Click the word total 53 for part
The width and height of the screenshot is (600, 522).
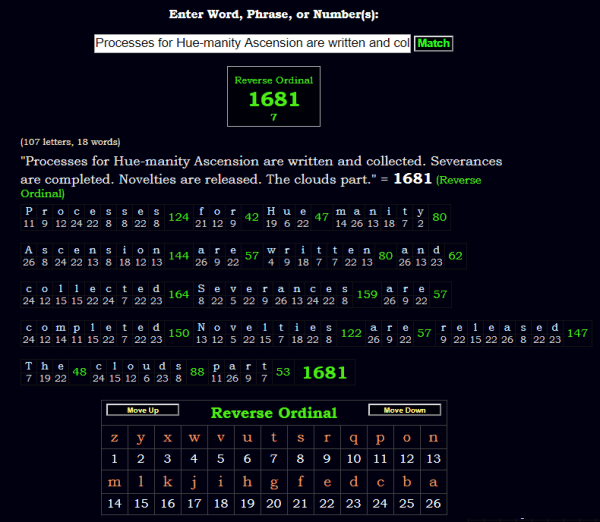click(283, 372)
